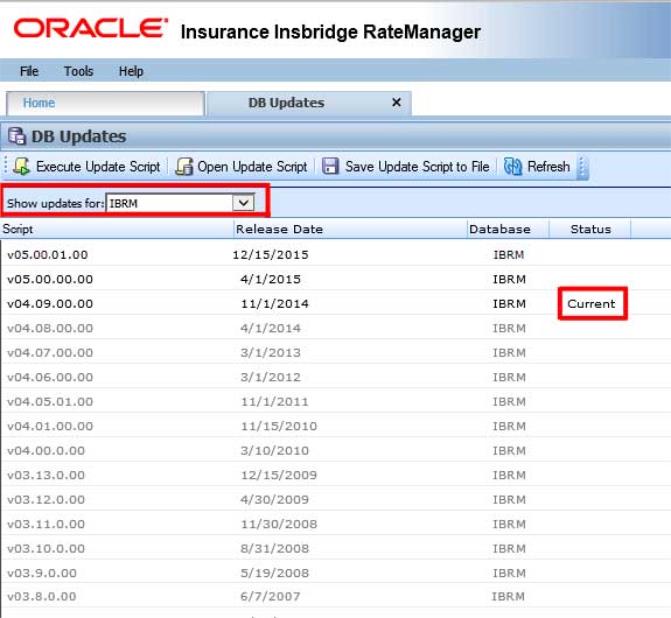Select script v03.11.0.00
The height and width of the screenshot is (618, 671).
pyautogui.click(x=46, y=524)
